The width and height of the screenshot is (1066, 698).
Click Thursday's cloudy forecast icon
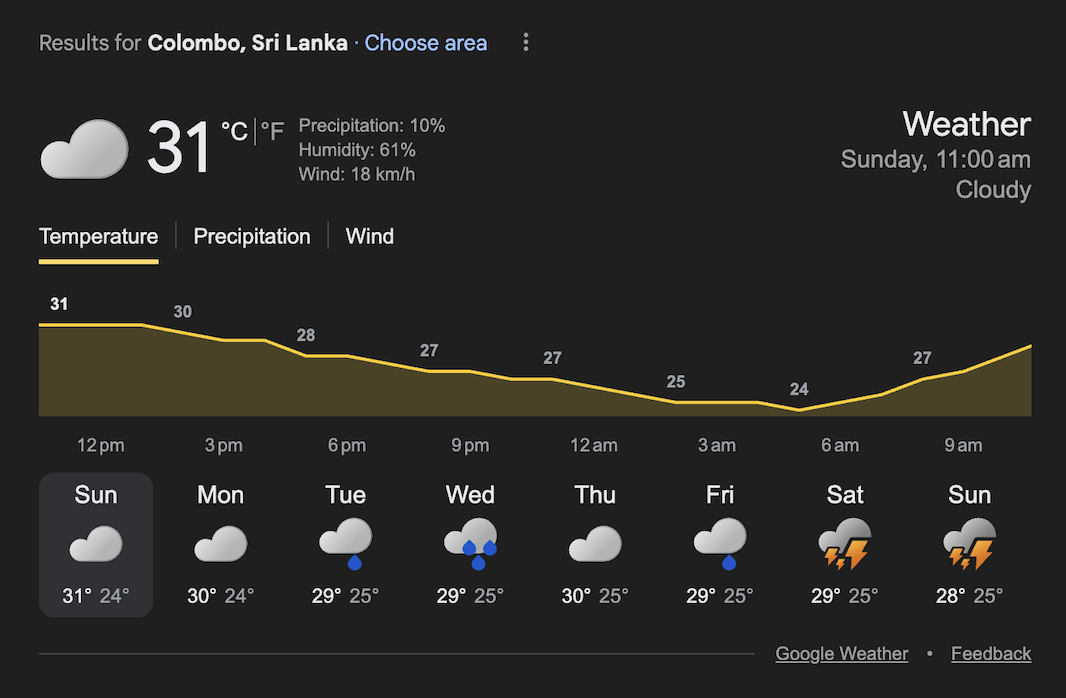pyautogui.click(x=594, y=543)
